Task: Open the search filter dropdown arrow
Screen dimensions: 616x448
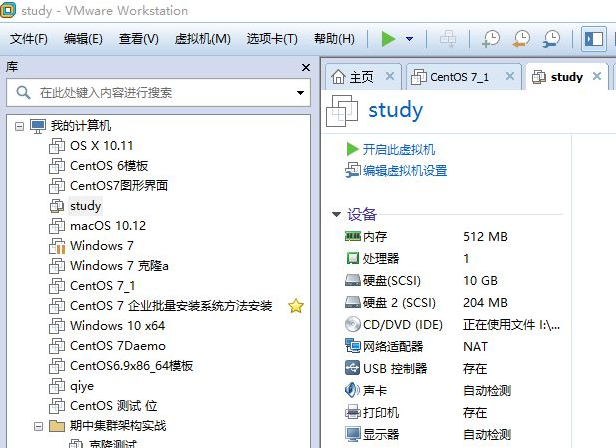Action: [300, 93]
